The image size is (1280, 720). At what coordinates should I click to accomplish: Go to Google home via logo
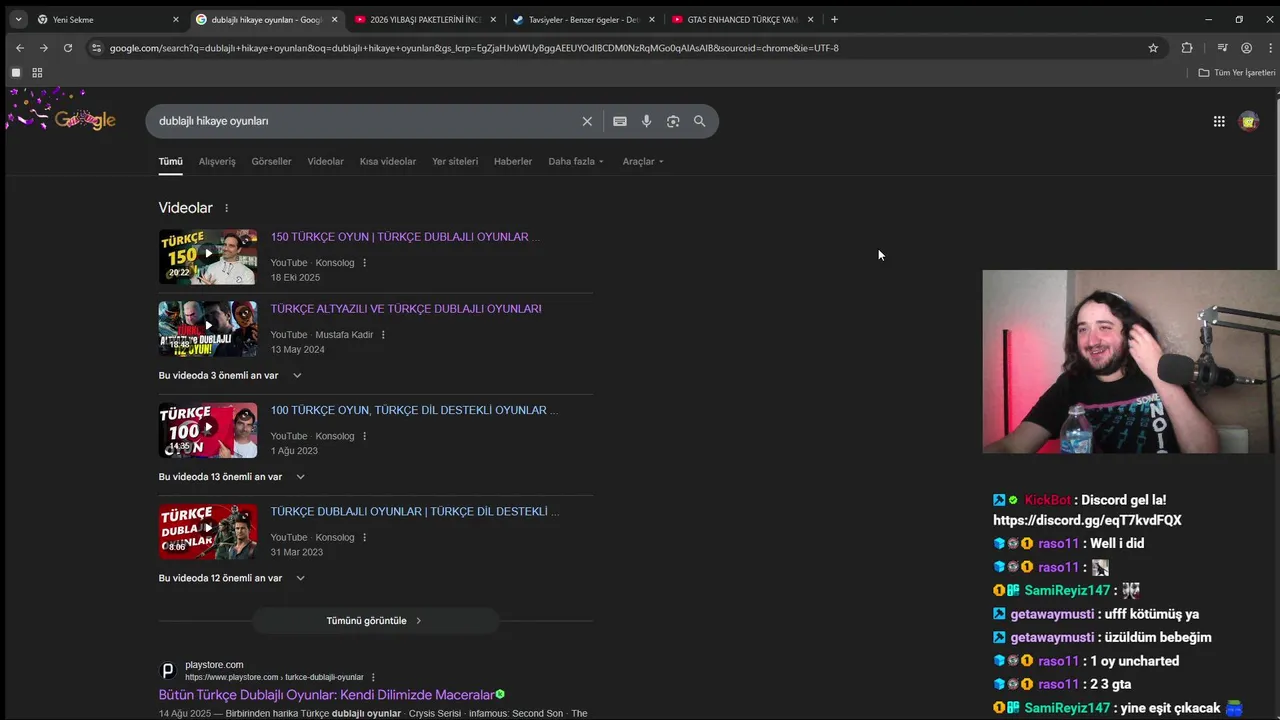(85, 120)
